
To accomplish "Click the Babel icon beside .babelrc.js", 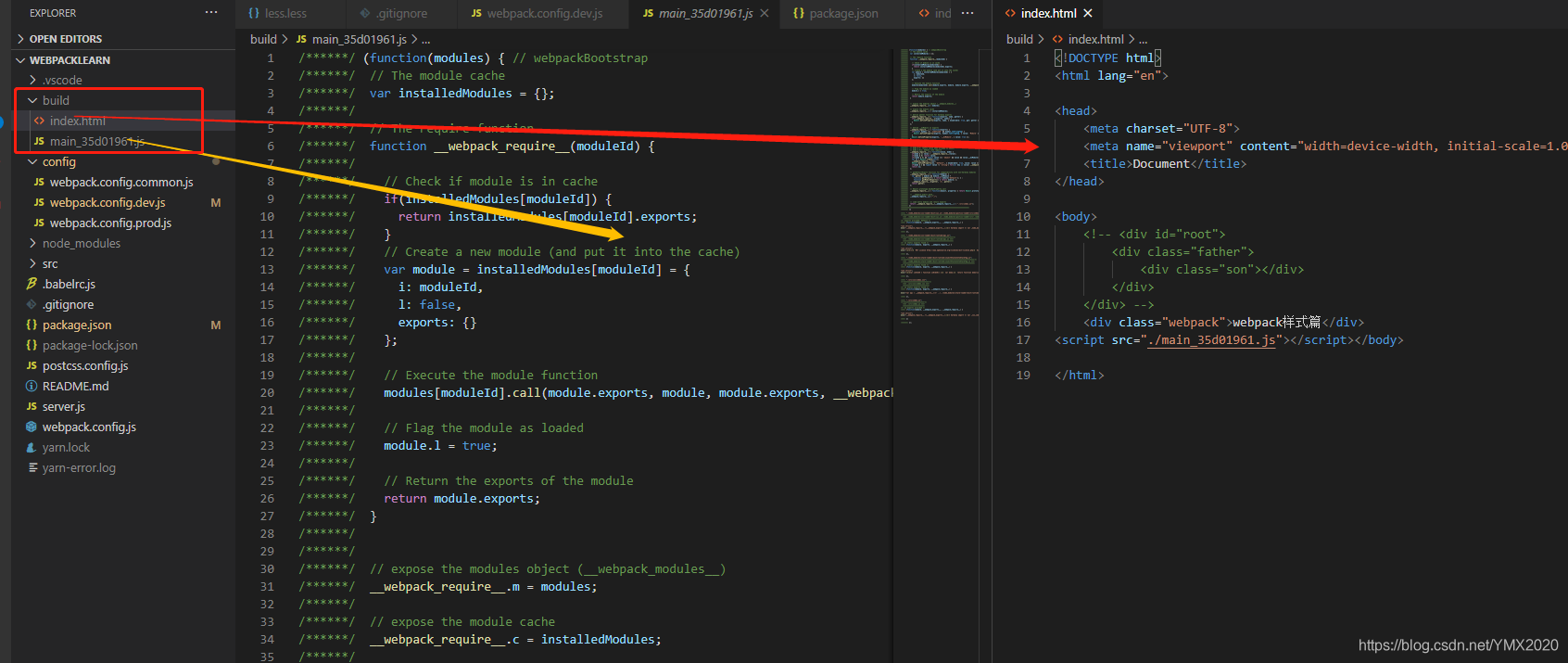I will pyautogui.click(x=32, y=284).
